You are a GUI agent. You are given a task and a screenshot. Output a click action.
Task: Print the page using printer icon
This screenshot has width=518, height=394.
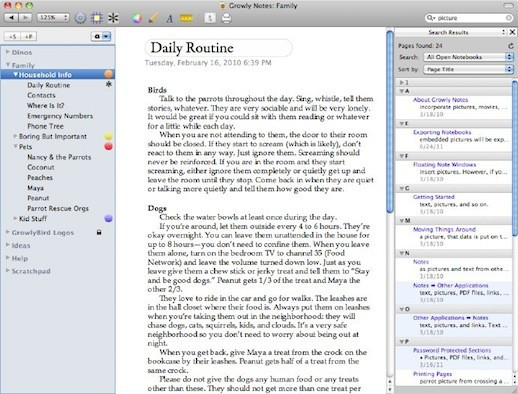point(226,18)
